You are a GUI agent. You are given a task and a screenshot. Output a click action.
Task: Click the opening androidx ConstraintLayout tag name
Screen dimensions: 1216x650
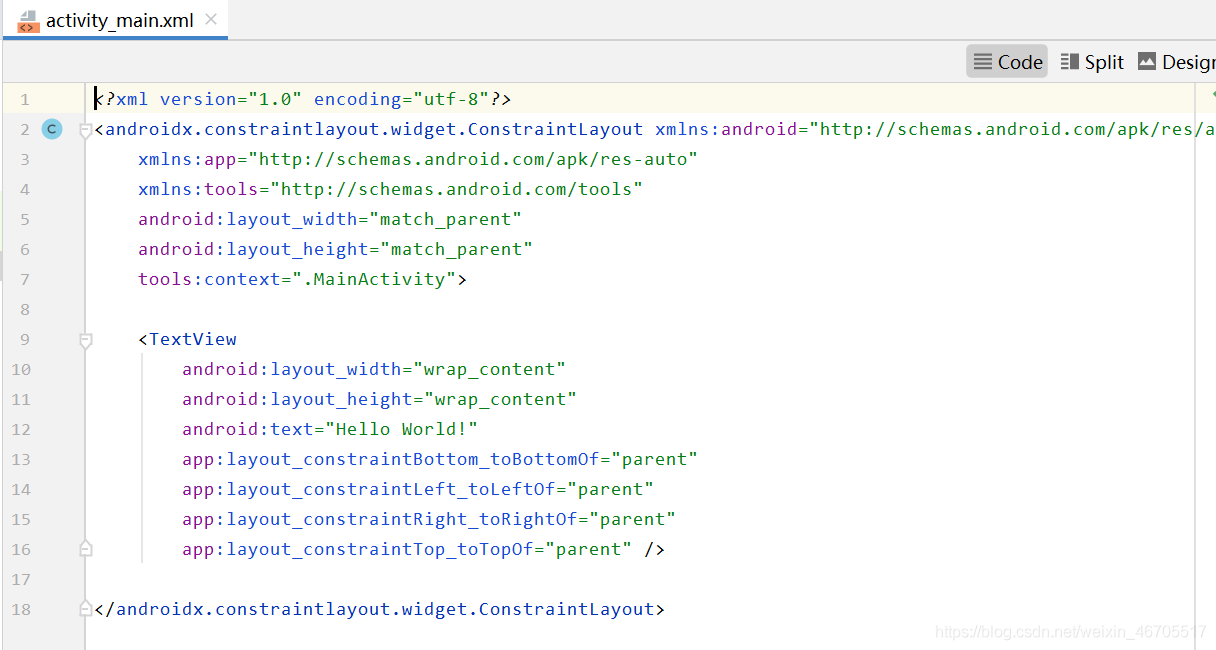click(x=374, y=129)
